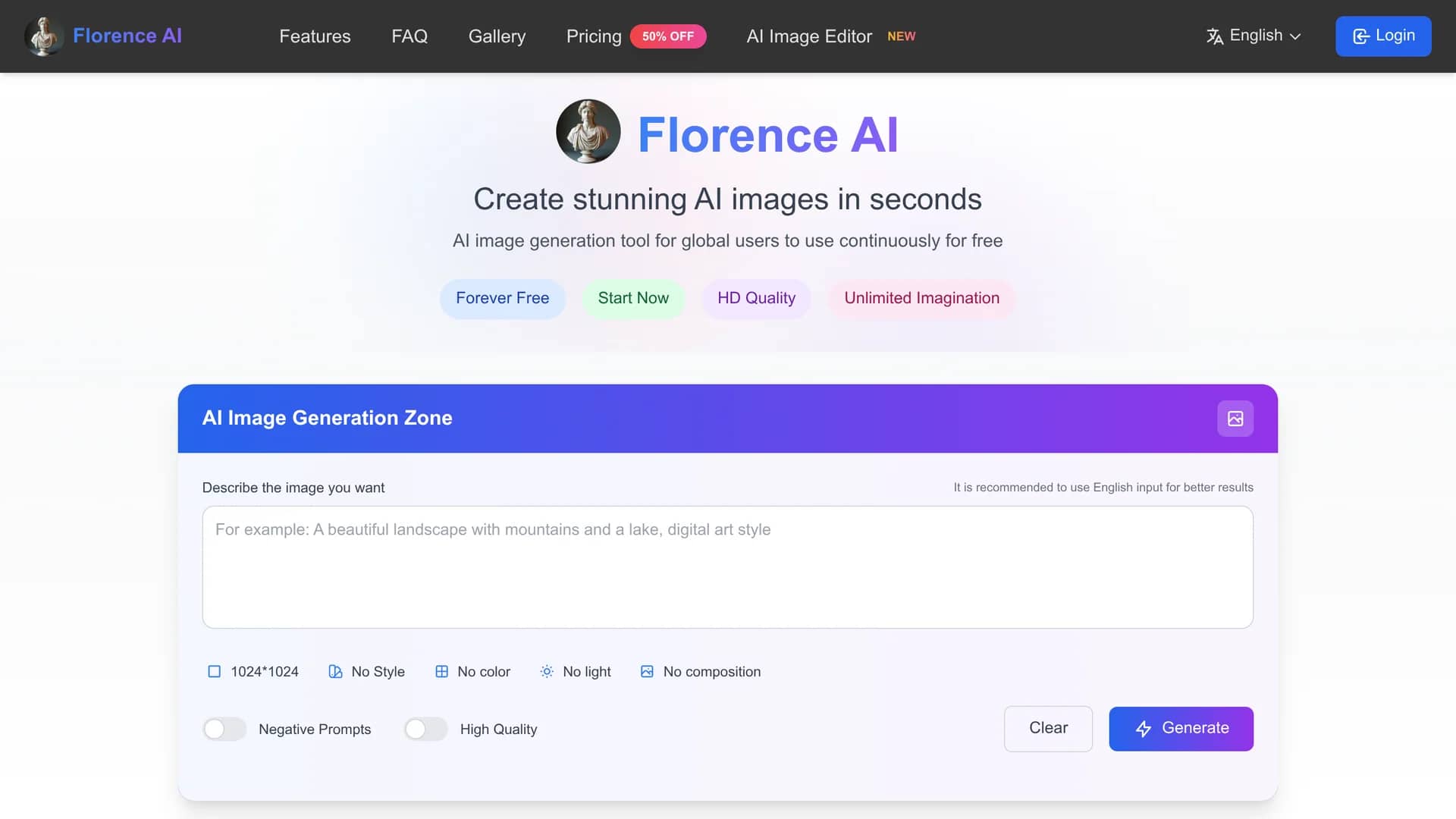Image resolution: width=1456 pixels, height=819 pixels.
Task: Click the style icon next to No Style
Action: tap(335, 672)
